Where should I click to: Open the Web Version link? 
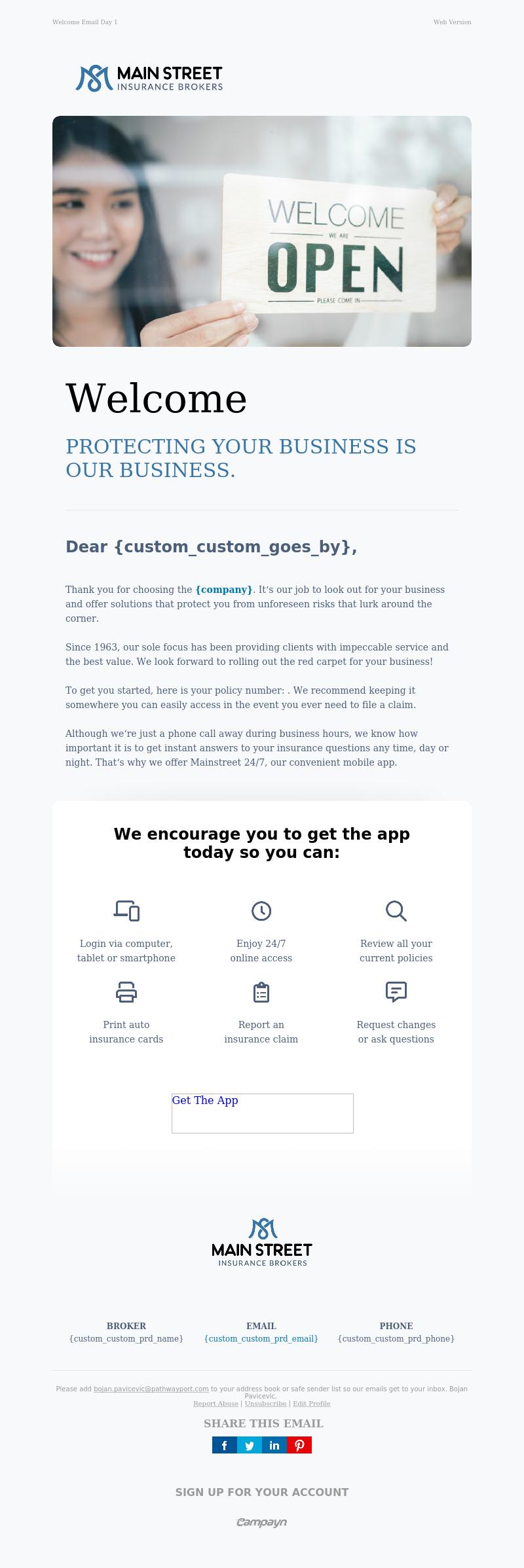click(452, 22)
